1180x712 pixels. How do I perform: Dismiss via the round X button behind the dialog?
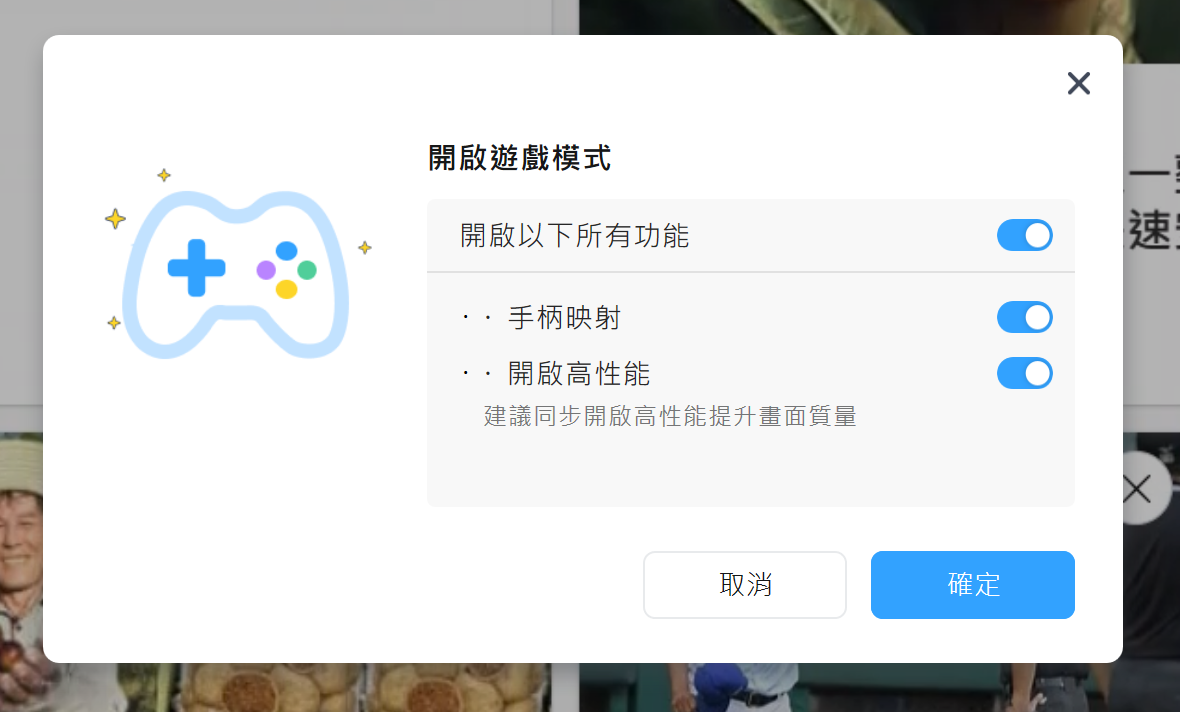point(1147,488)
